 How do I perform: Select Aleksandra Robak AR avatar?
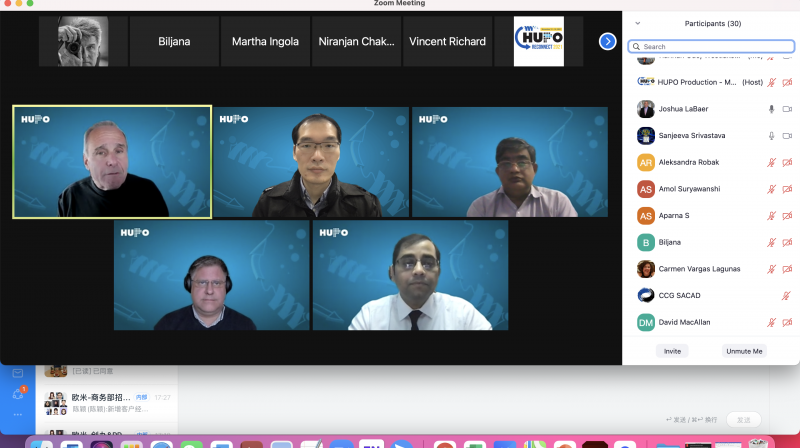[645, 162]
